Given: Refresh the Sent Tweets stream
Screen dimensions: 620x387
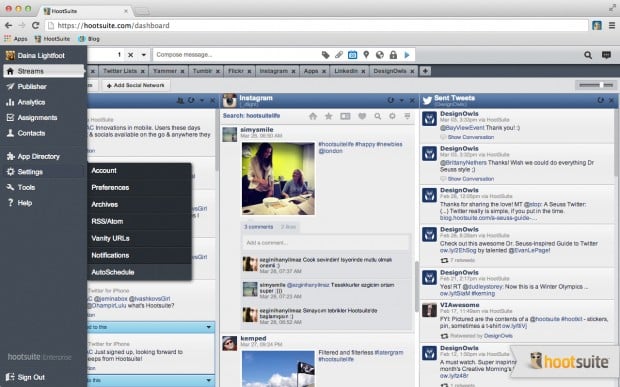Looking at the screenshot, I should 600,100.
